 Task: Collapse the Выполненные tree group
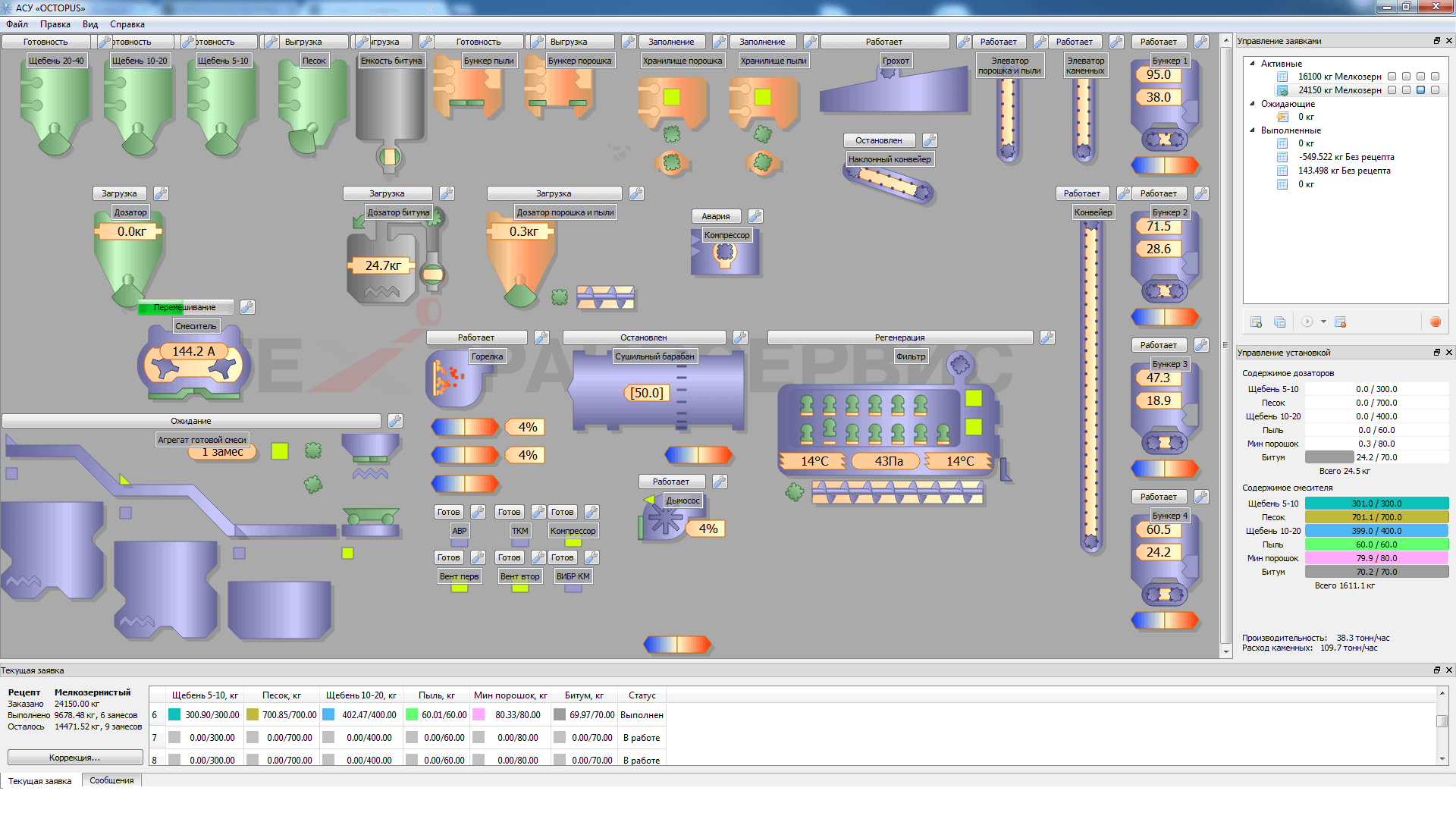point(1252,130)
